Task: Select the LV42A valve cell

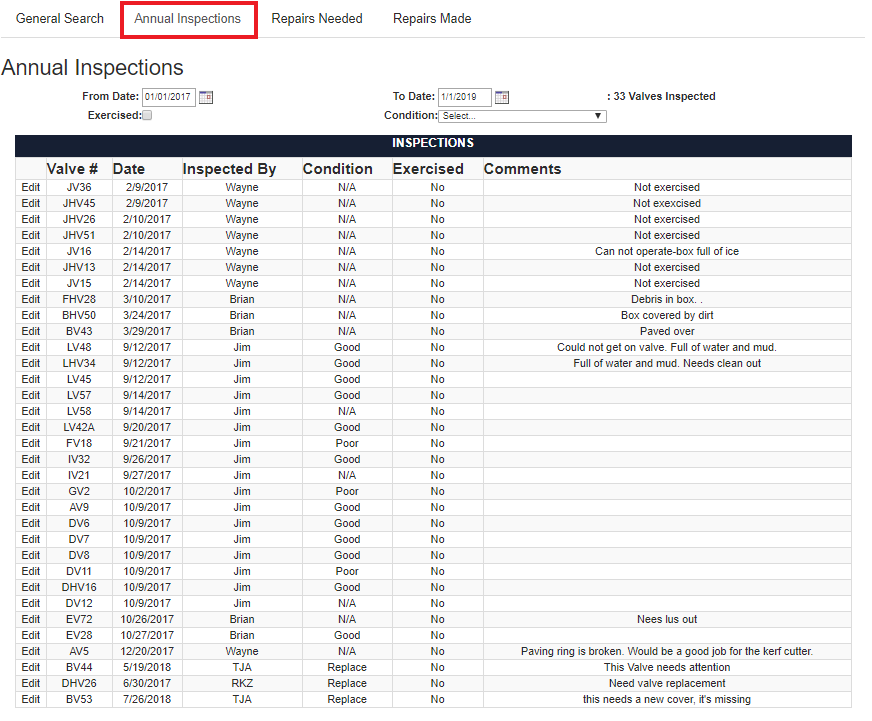Action: (79, 427)
